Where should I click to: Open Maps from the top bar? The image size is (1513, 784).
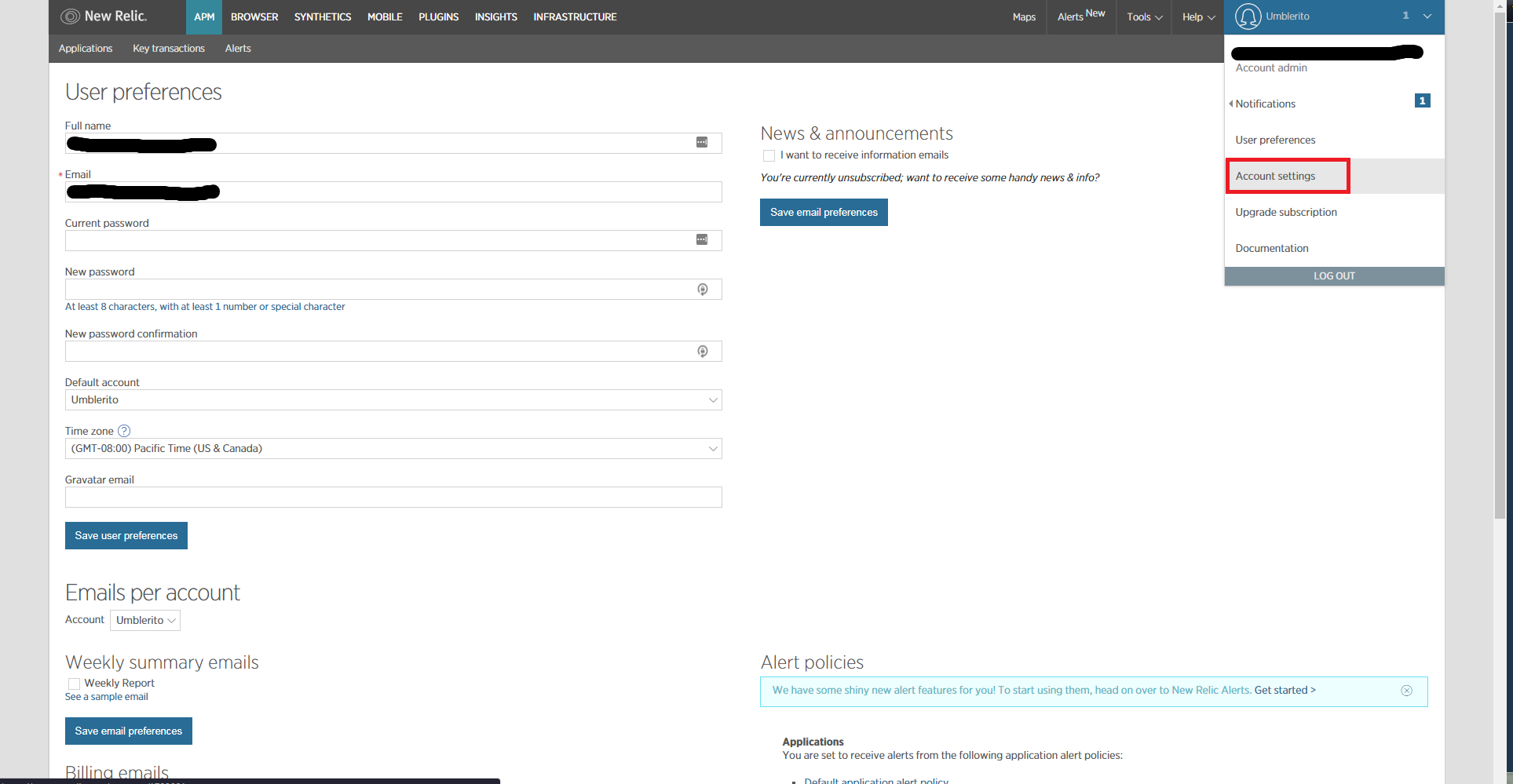click(x=1024, y=17)
